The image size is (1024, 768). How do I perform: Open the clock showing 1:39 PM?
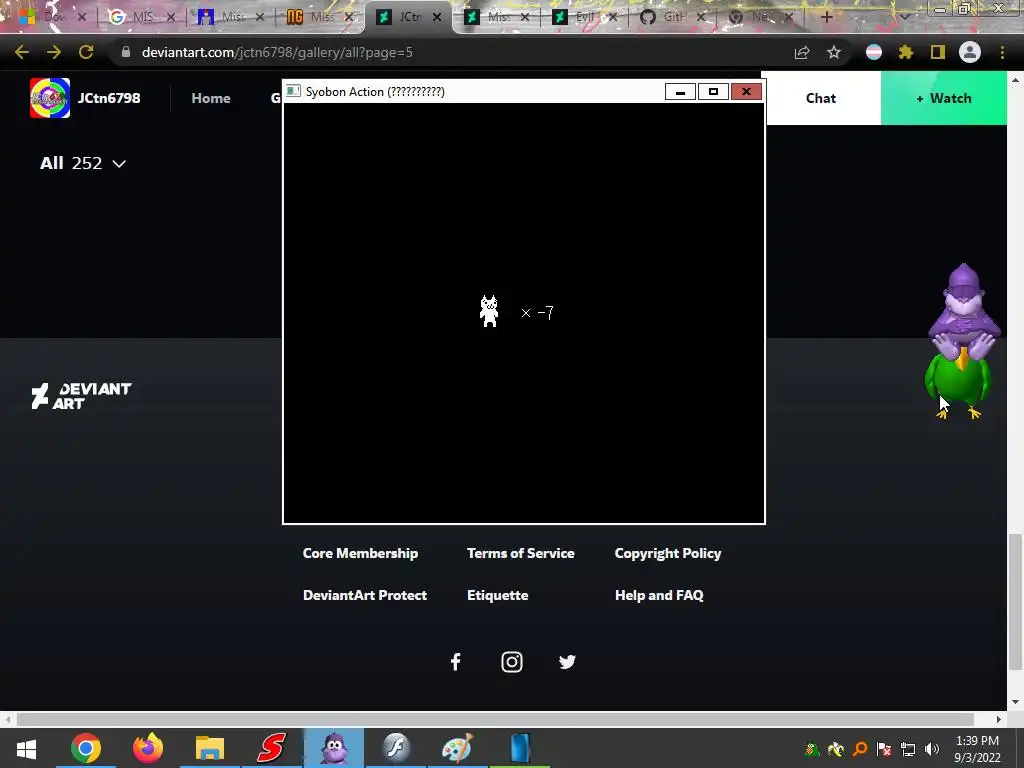(978, 749)
